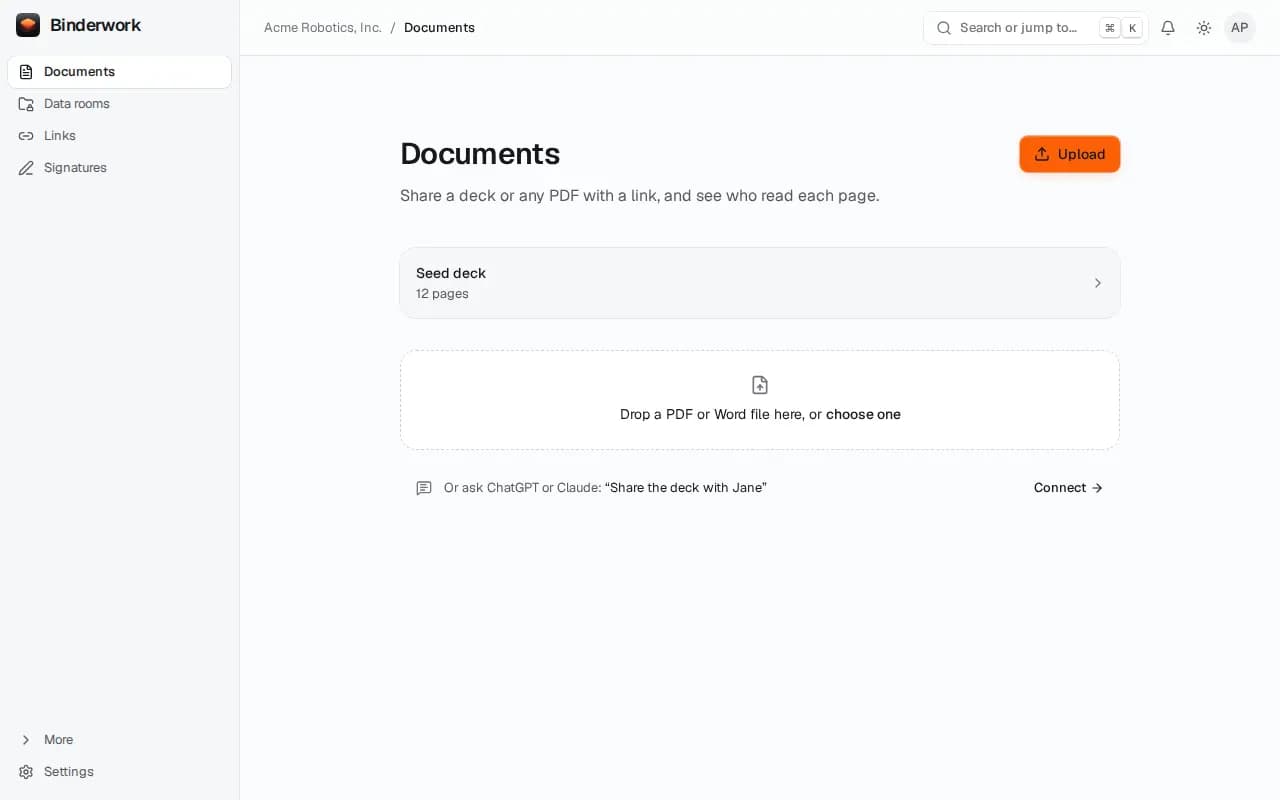This screenshot has height=800, width=1280.
Task: Click the Documents page heading
Action: (x=480, y=153)
